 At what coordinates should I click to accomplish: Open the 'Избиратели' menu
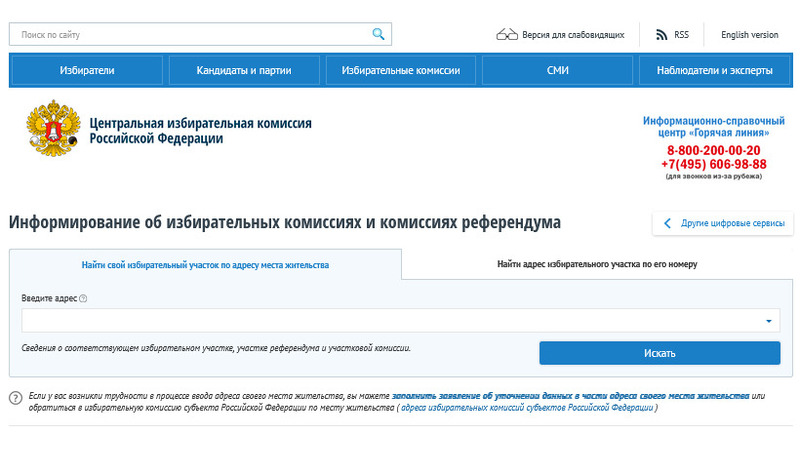coord(87,71)
